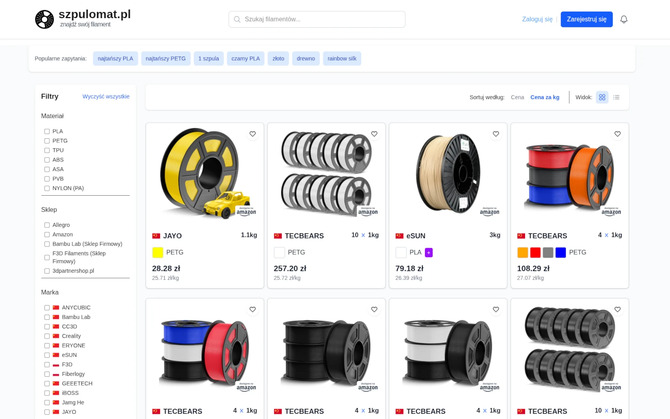Click the 79.18 zł price

click(409, 268)
